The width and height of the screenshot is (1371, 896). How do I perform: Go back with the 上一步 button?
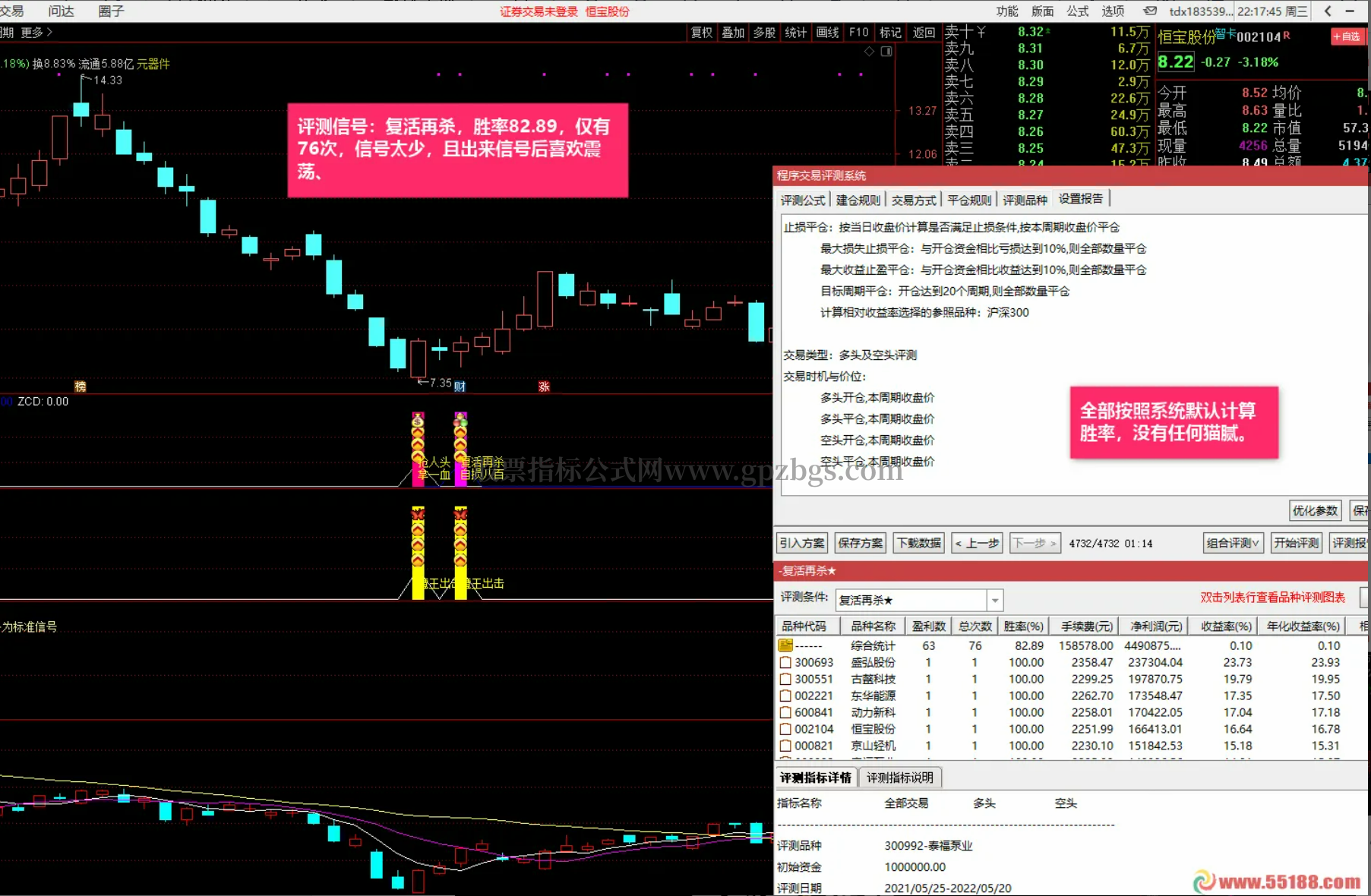[x=977, y=543]
